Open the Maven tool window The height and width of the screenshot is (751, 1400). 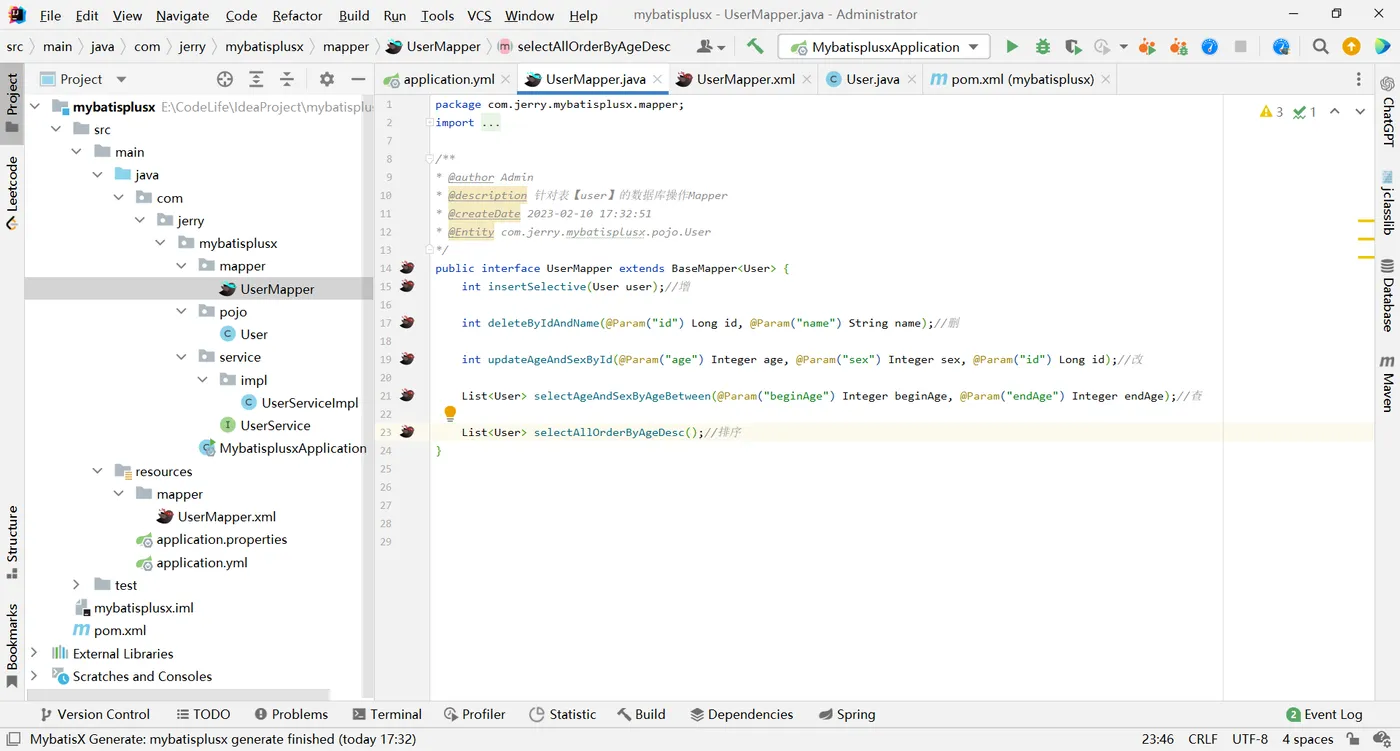[1387, 383]
